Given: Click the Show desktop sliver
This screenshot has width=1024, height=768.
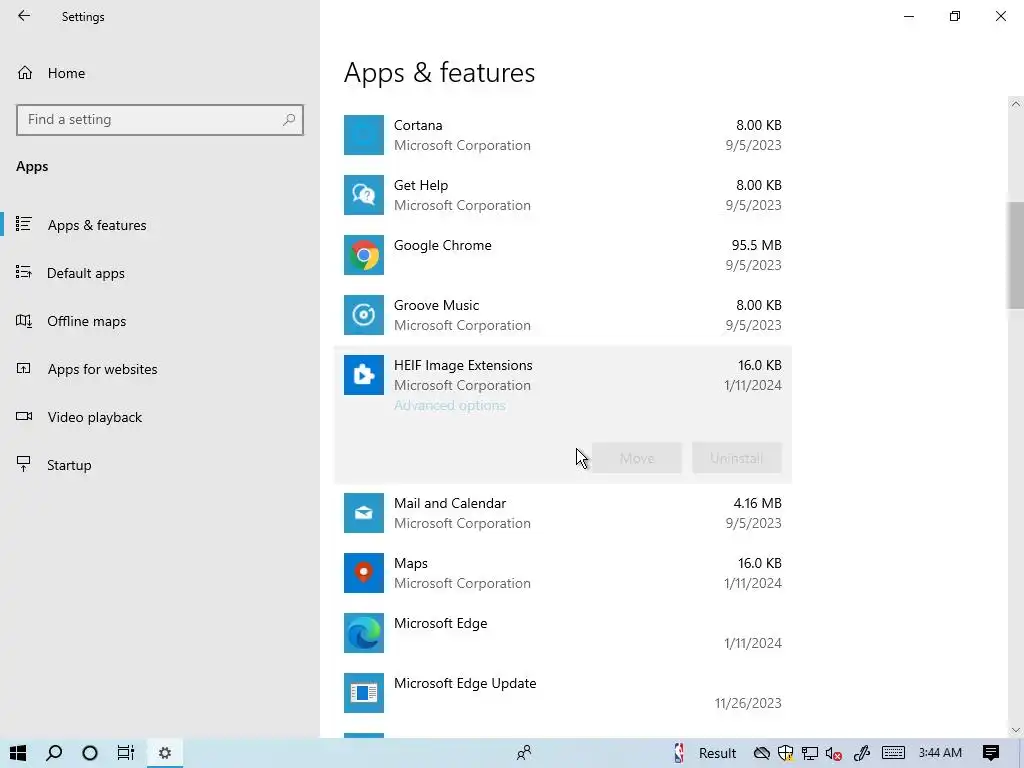Looking at the screenshot, I should tap(1021, 753).
